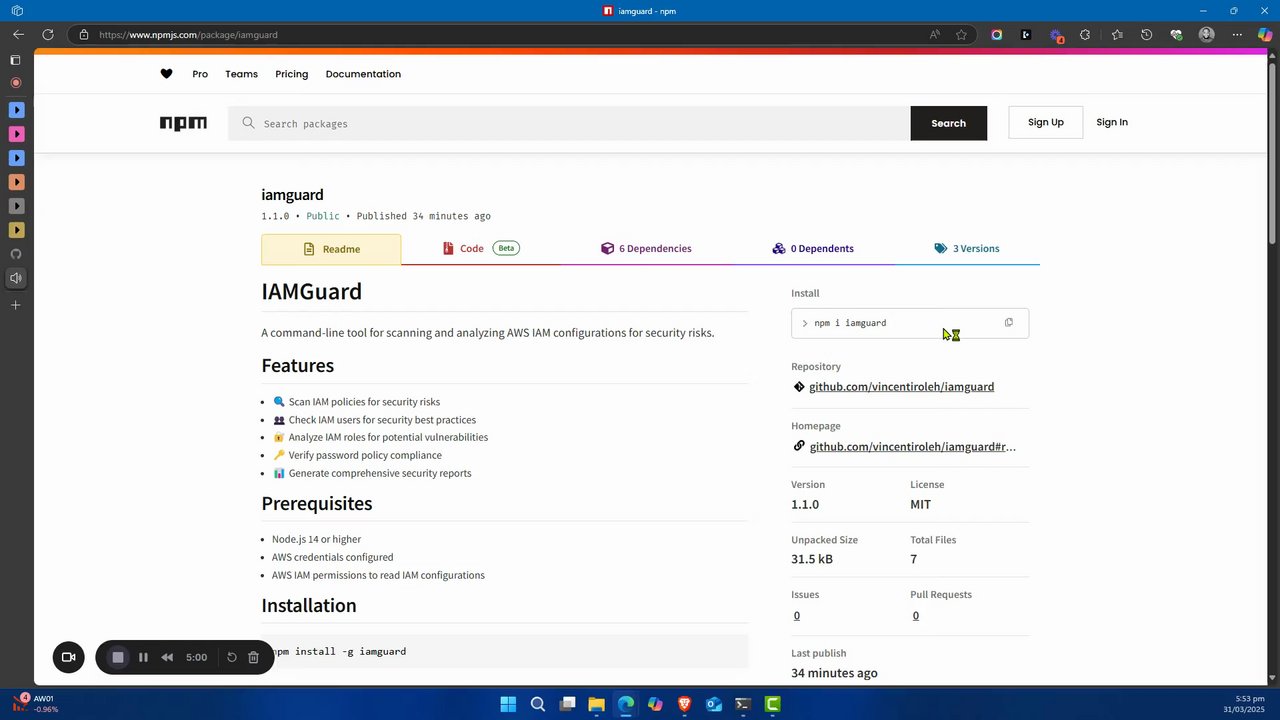Click the speaker icon in Edge sidebar

[x=16, y=278]
